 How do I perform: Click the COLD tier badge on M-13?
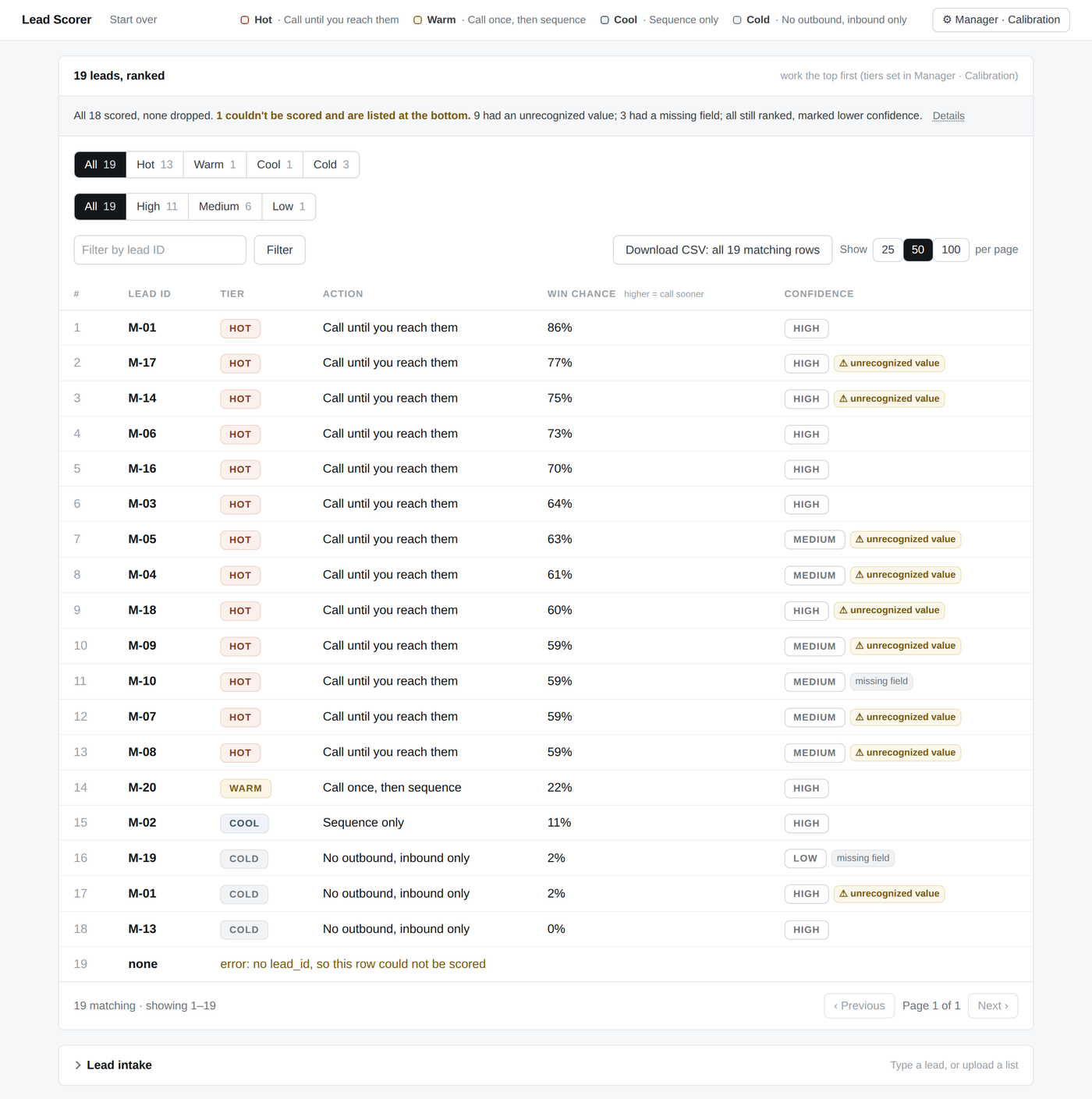[244, 930]
